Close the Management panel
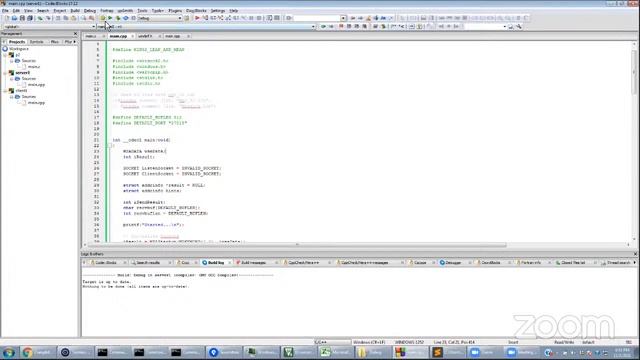Viewport: 640px width, 360px height. click(75, 34)
